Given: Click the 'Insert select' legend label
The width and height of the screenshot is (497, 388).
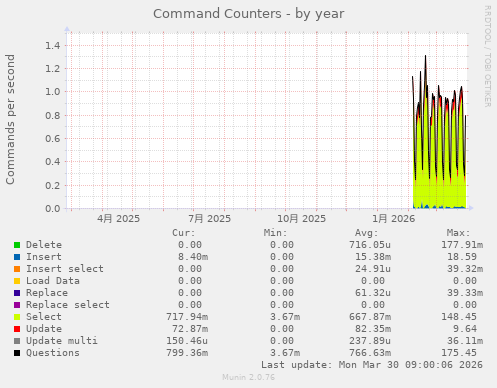Looking at the screenshot, I should tap(65, 269).
